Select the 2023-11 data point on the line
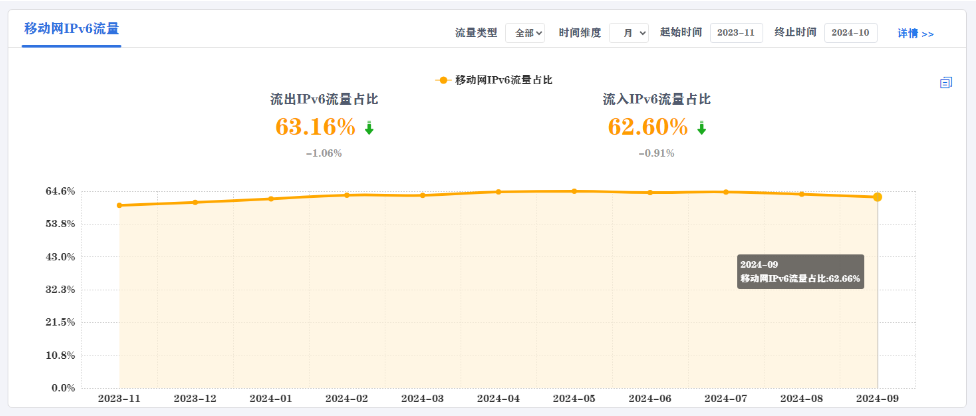This screenshot has height=416, width=976. coord(120,206)
